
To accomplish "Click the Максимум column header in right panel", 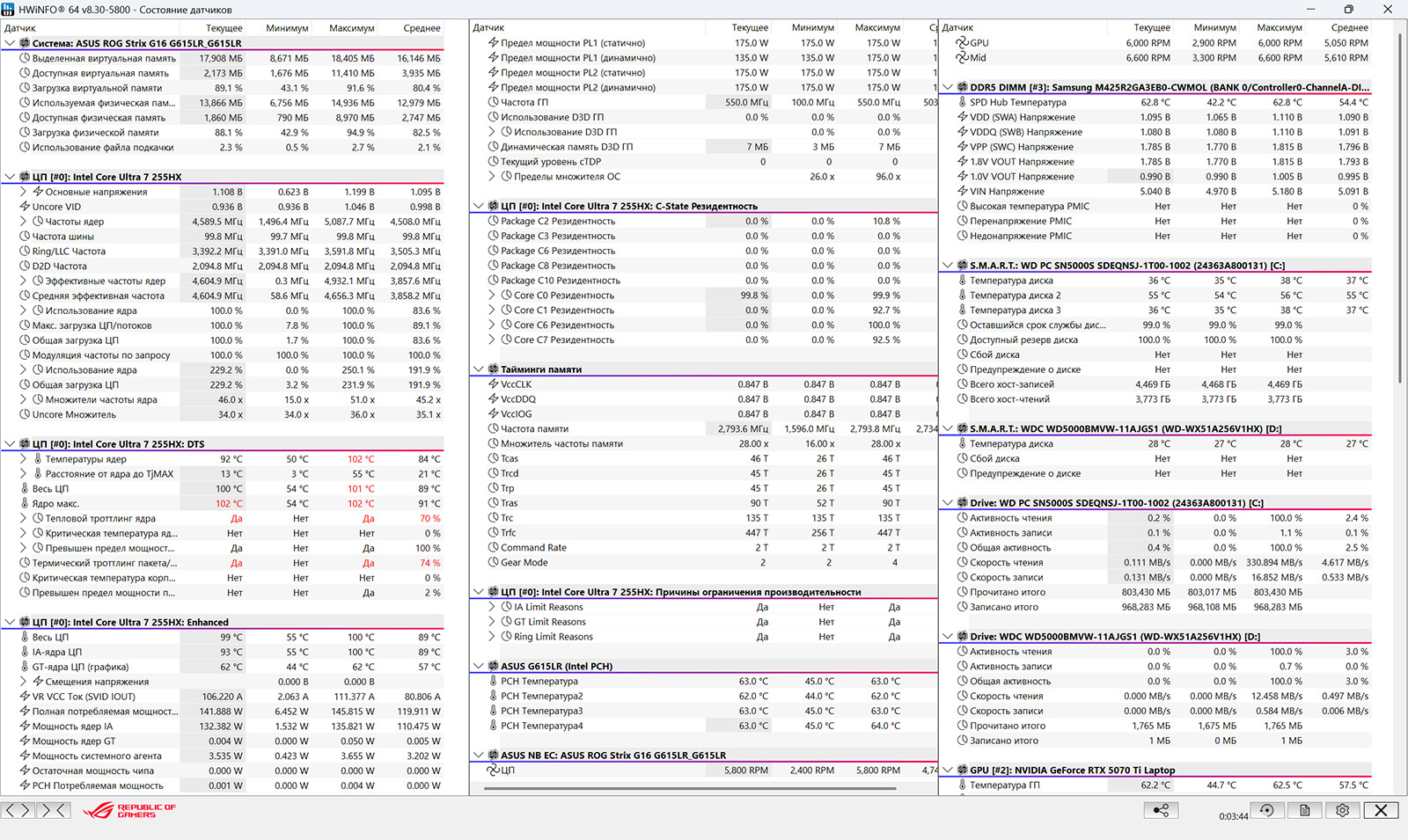I will [1279, 28].
